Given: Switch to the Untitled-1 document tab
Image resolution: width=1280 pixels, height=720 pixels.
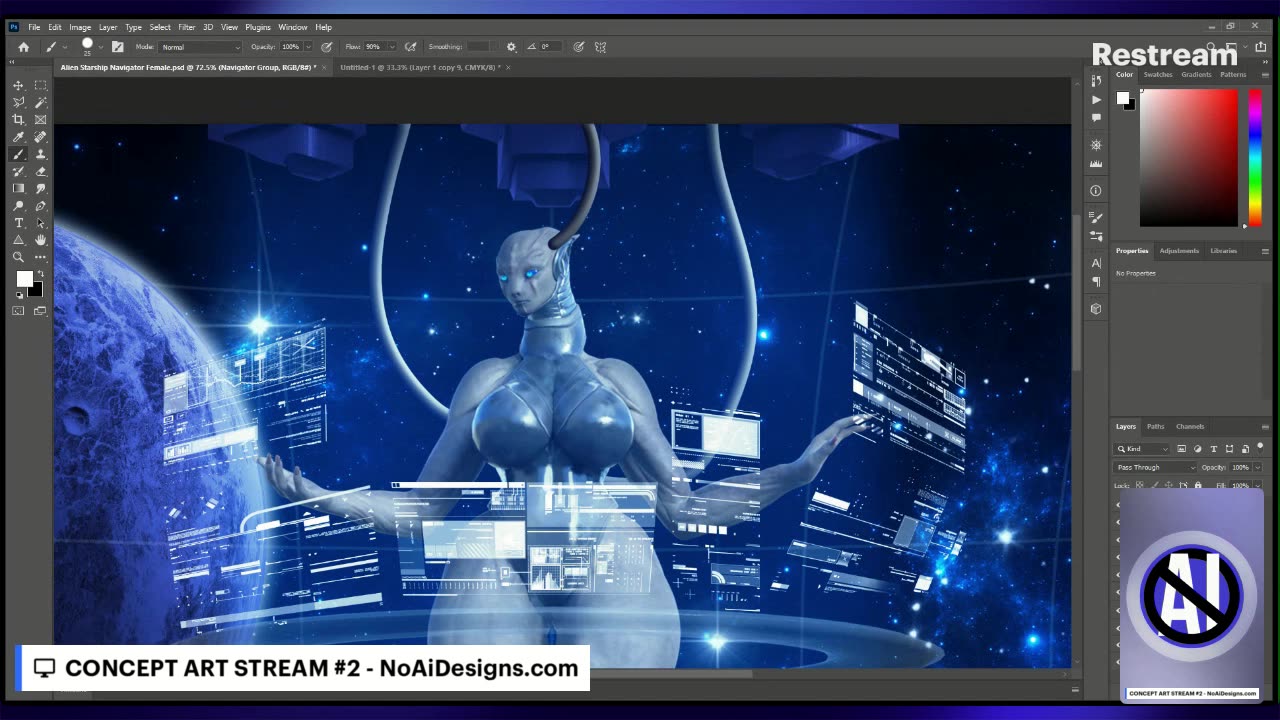Looking at the screenshot, I should click(x=420, y=67).
